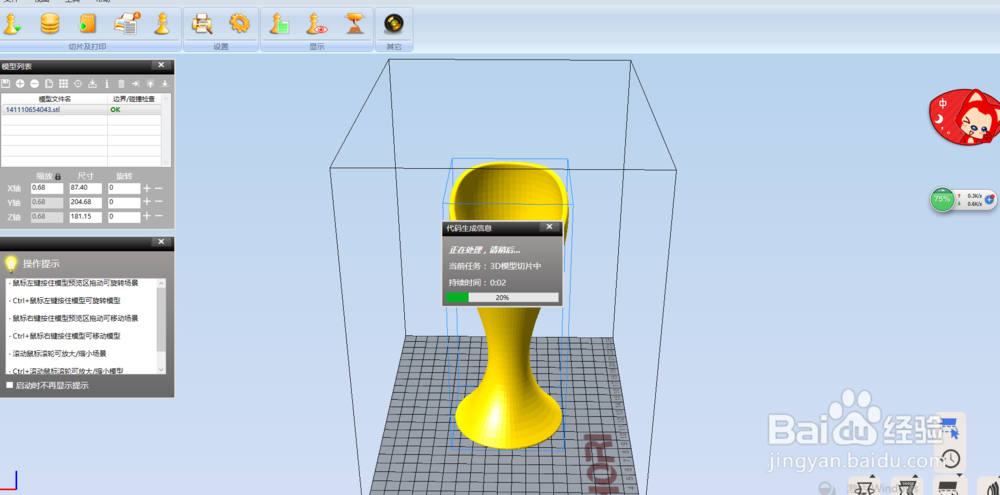Click grid arrange icon in model list
1000x495 pixels.
point(64,84)
